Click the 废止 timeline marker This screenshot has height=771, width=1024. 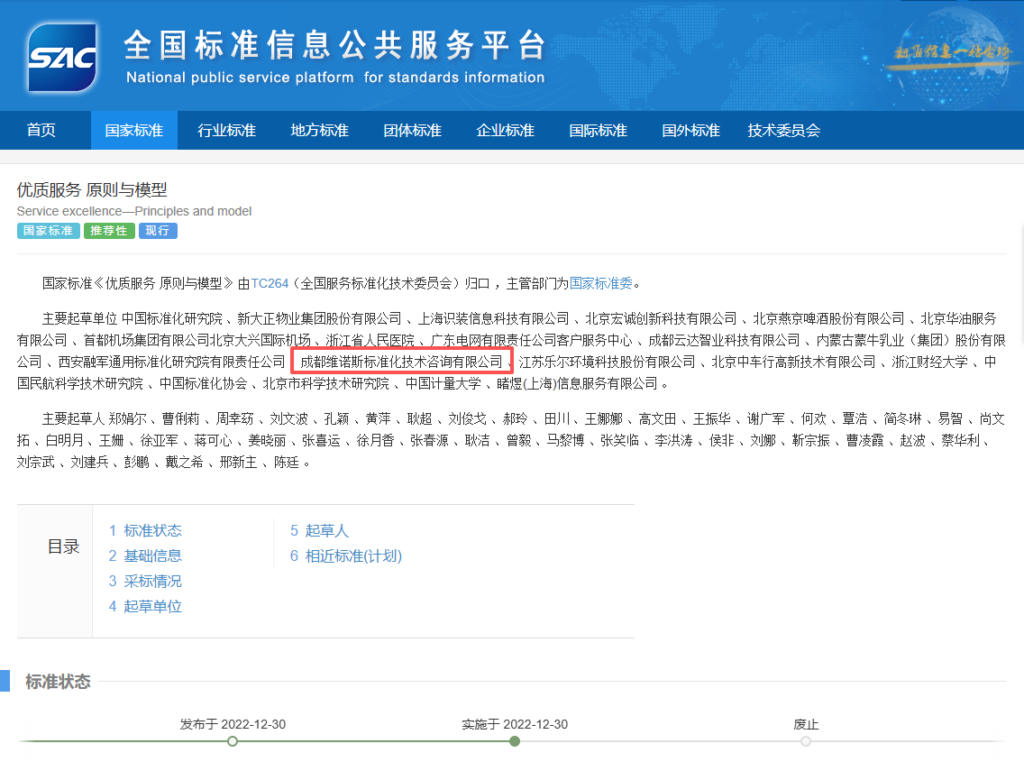point(806,741)
